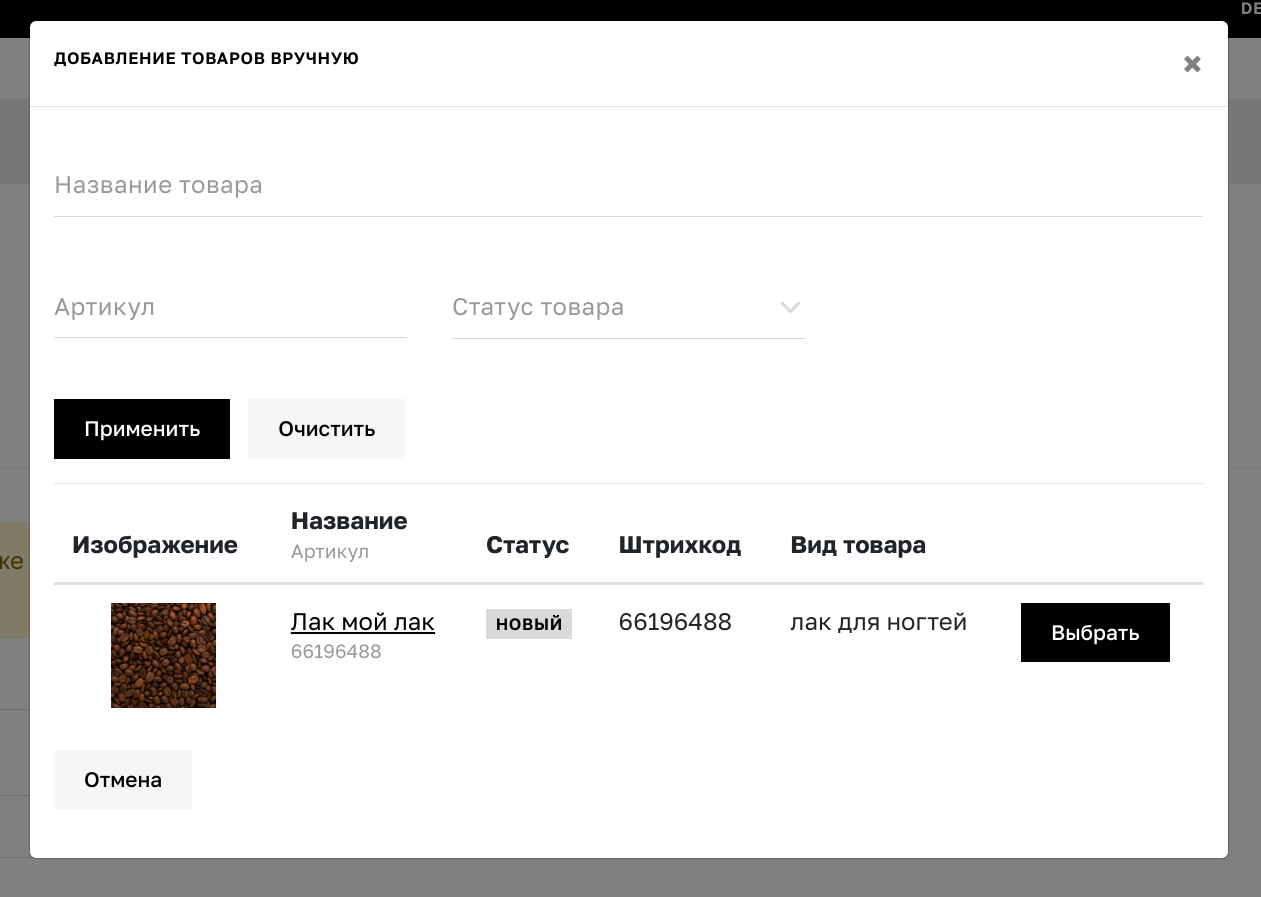
Task: Click the "Изображение" column header
Action: [154, 545]
